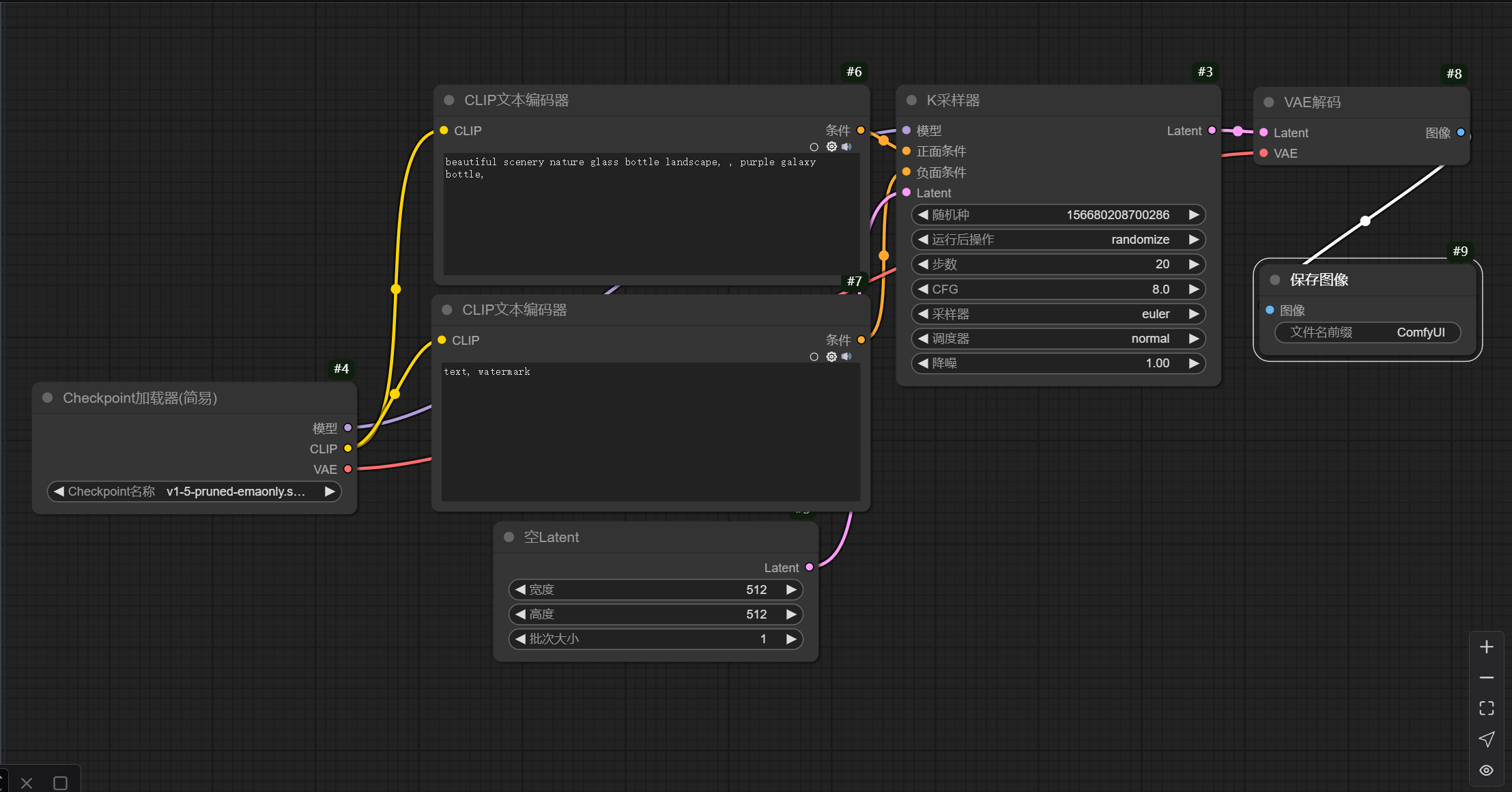Click speaker icon on positive prompt node
This screenshot has height=792, width=1512.
coord(846,147)
